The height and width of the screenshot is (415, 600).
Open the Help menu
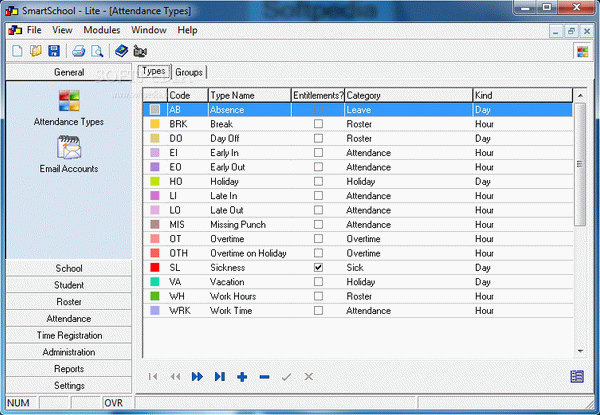188,30
